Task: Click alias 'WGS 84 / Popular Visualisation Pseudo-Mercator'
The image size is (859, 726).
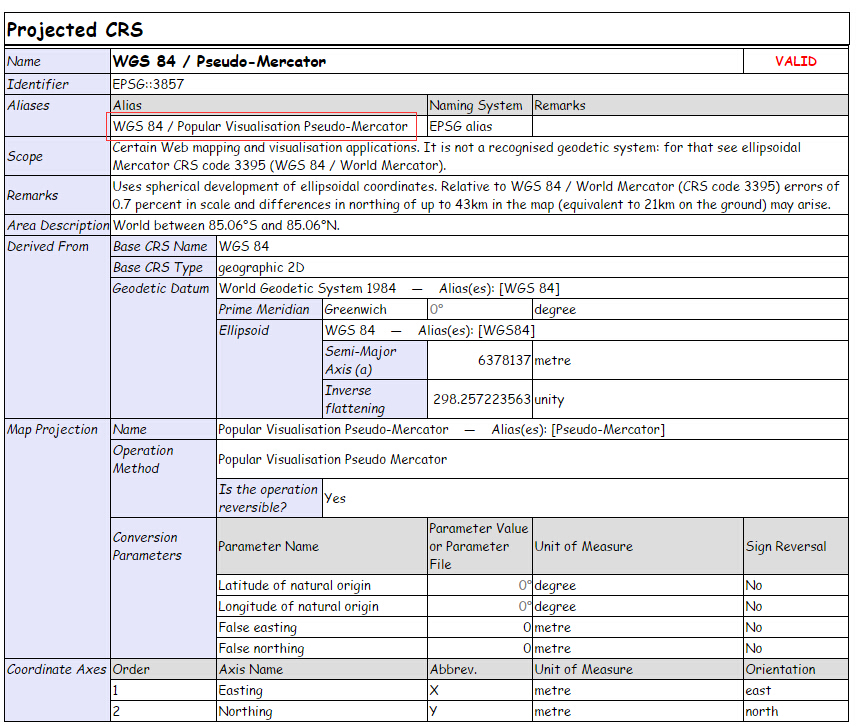Action: point(260,127)
